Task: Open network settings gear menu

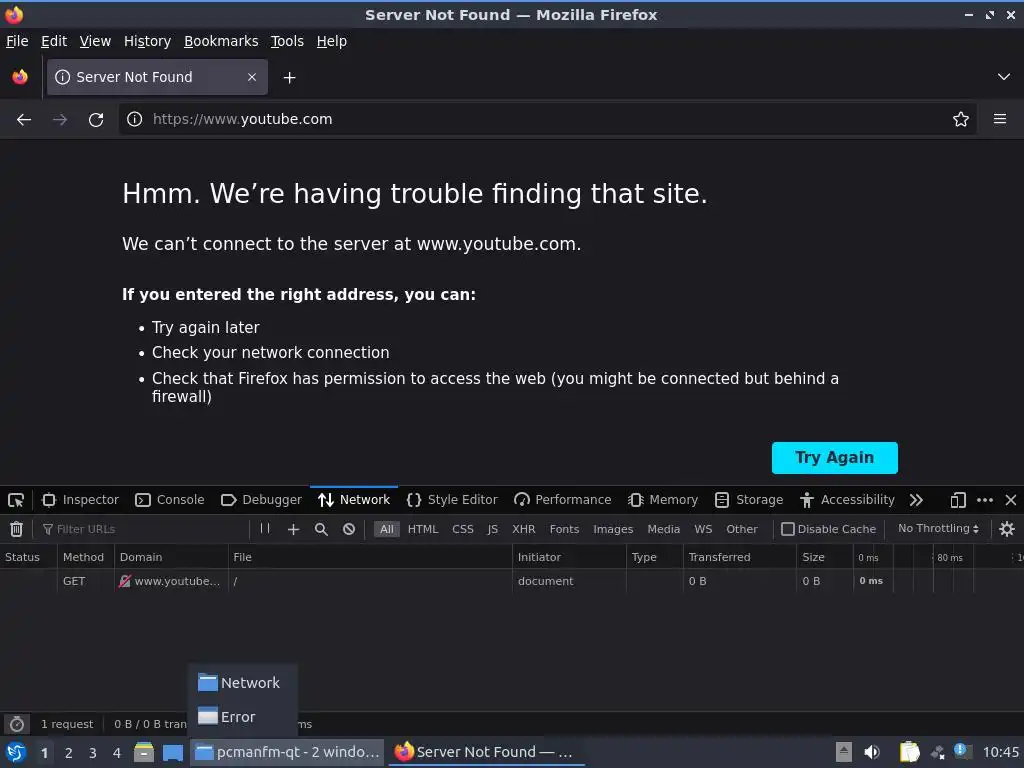Action: coord(1007,529)
